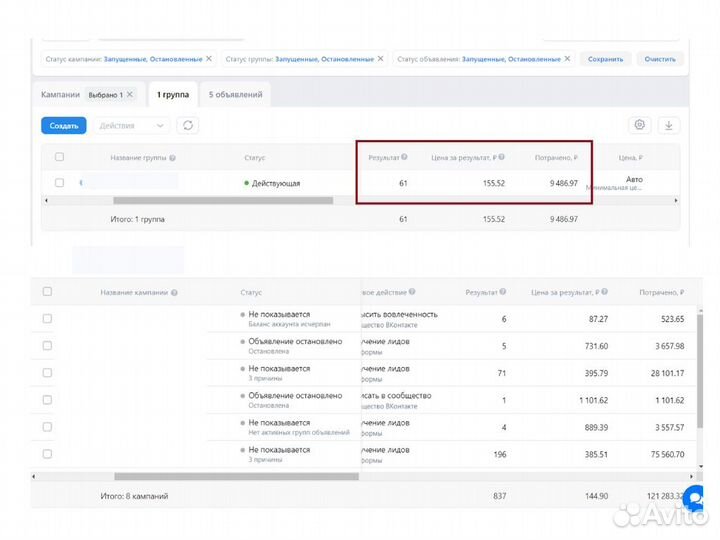Open table settings gear icon

639,125
